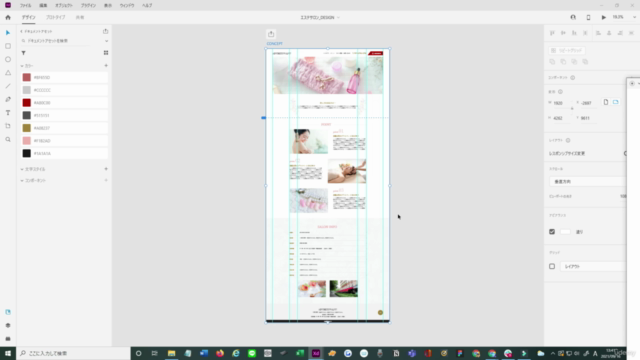
Task: Click the align top edges icon
Action: (552, 33)
